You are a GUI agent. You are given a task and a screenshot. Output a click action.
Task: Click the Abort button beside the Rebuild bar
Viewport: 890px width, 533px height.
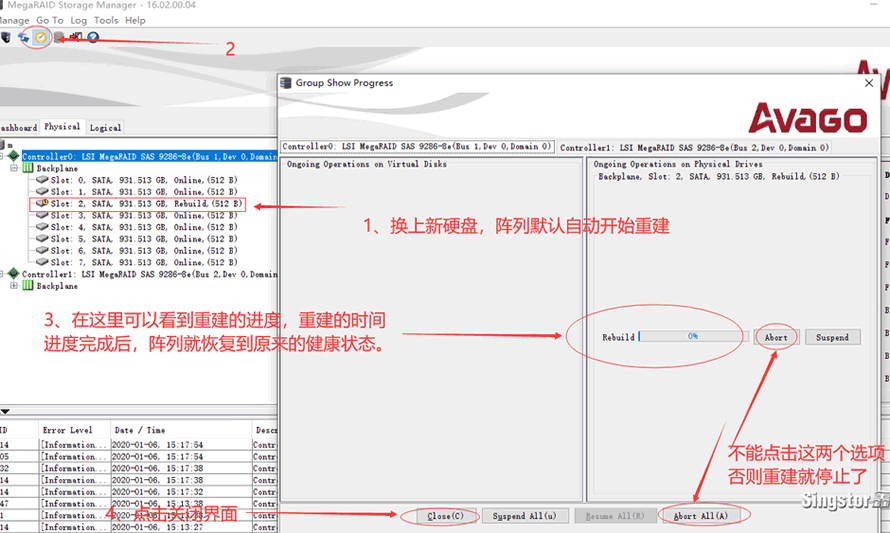776,337
